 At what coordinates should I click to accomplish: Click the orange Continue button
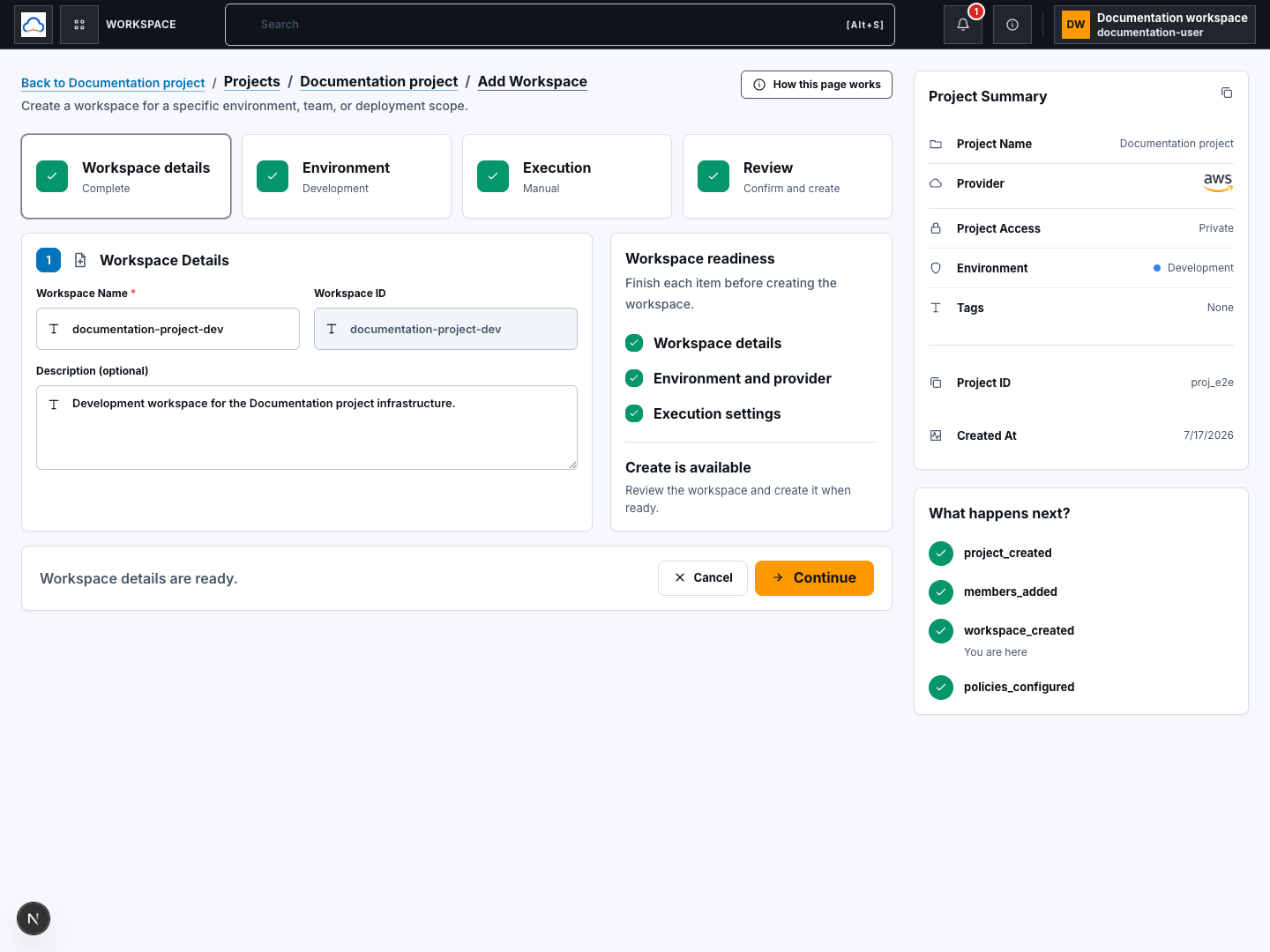point(814,578)
